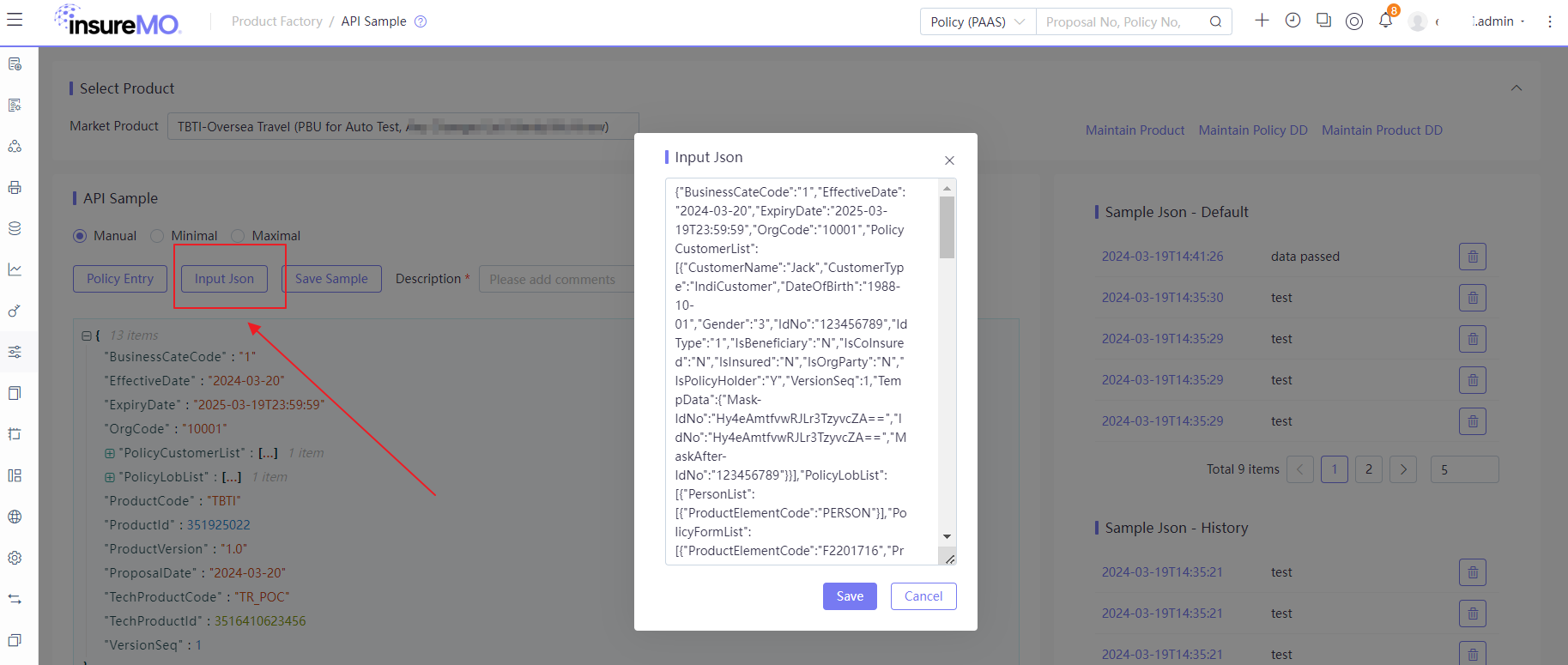Image resolution: width=1568 pixels, height=665 pixels.
Task: Open the Maintain Product DD link
Action: [1382, 130]
